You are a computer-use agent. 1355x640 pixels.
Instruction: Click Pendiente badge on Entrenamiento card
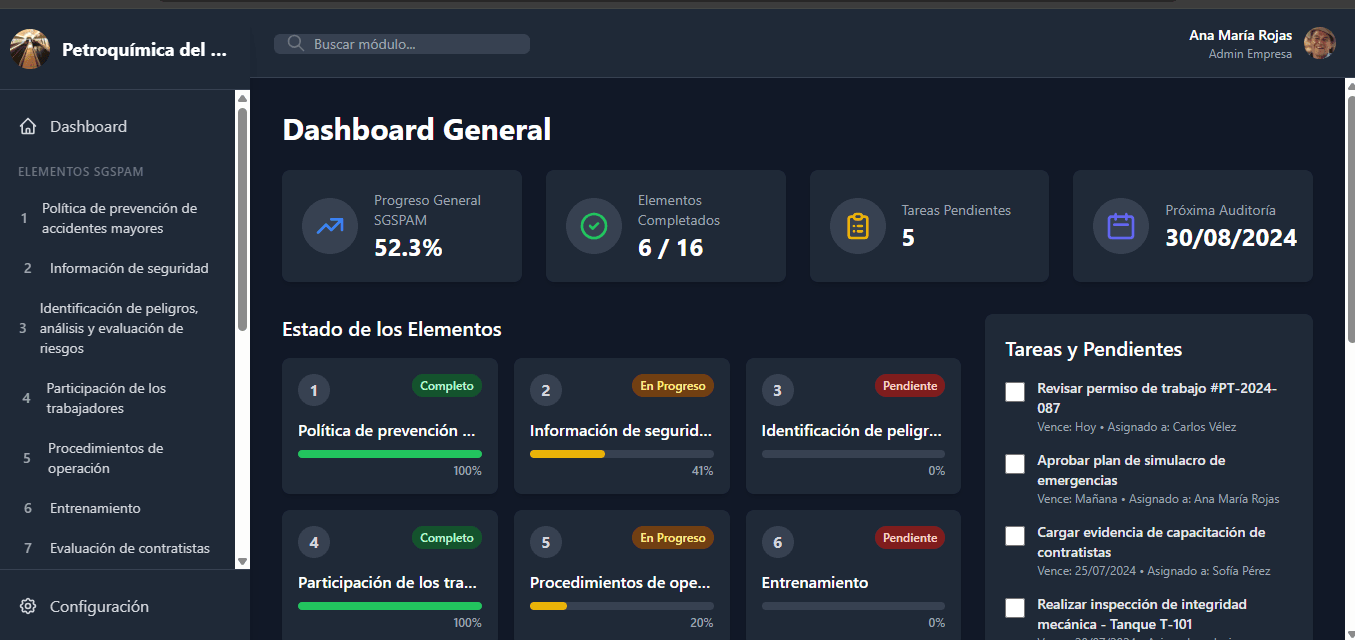[910, 538]
